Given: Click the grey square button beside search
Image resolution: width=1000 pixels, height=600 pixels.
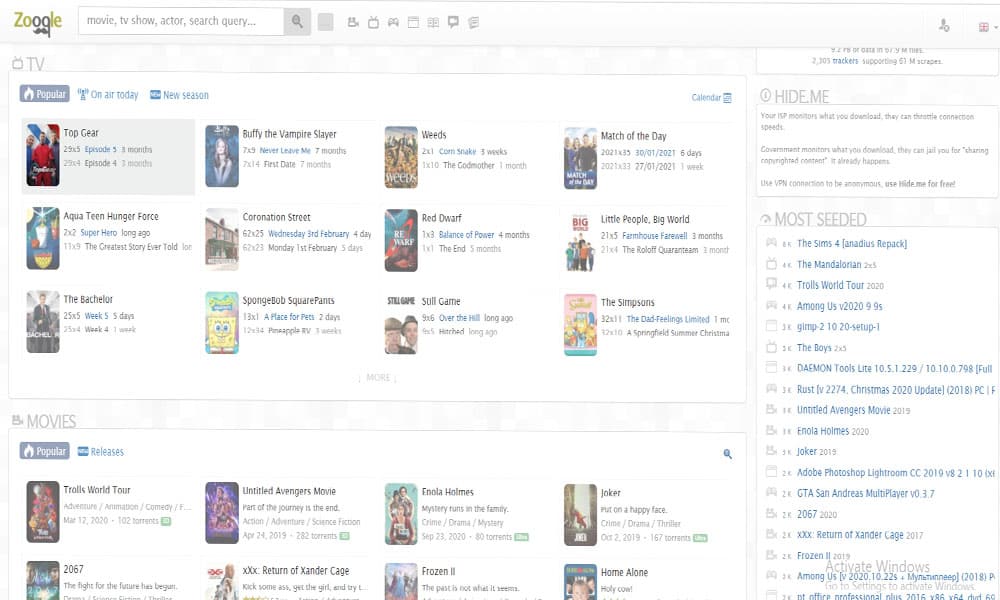Looking at the screenshot, I should coord(325,22).
